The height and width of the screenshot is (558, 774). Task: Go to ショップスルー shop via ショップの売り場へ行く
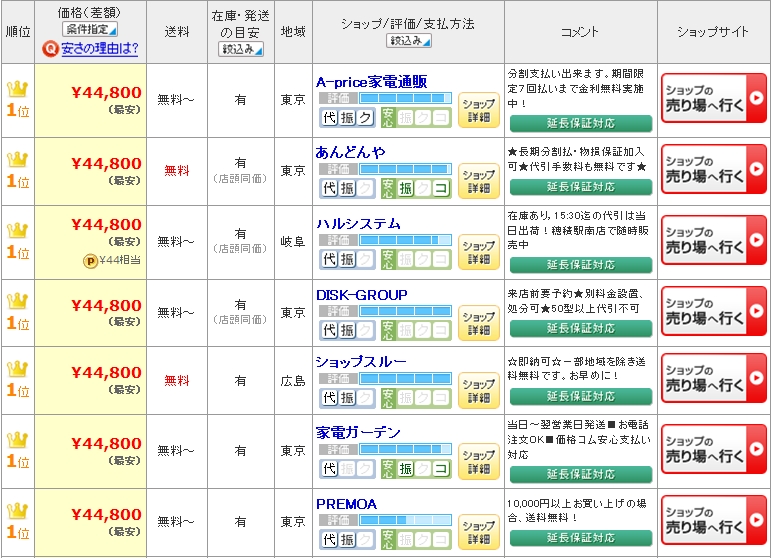tap(714, 378)
